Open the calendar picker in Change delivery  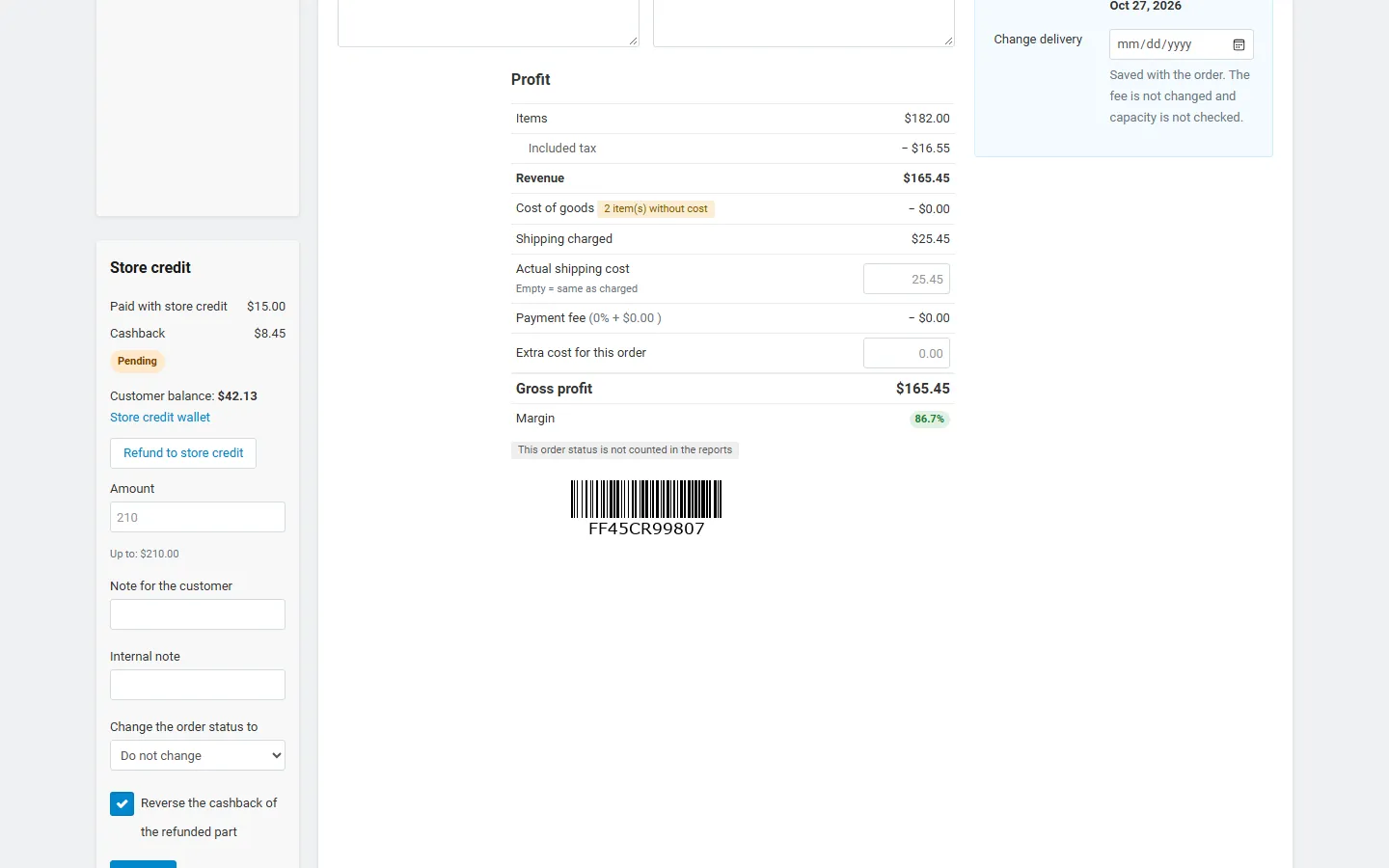click(x=1239, y=44)
